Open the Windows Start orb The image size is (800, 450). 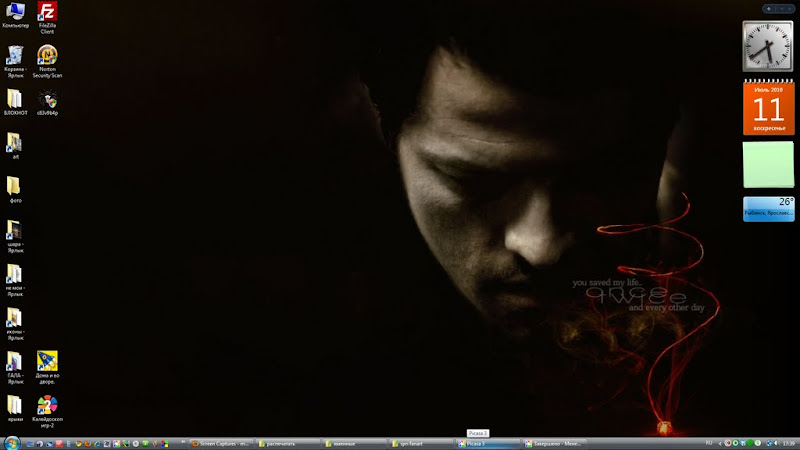click(x=12, y=443)
